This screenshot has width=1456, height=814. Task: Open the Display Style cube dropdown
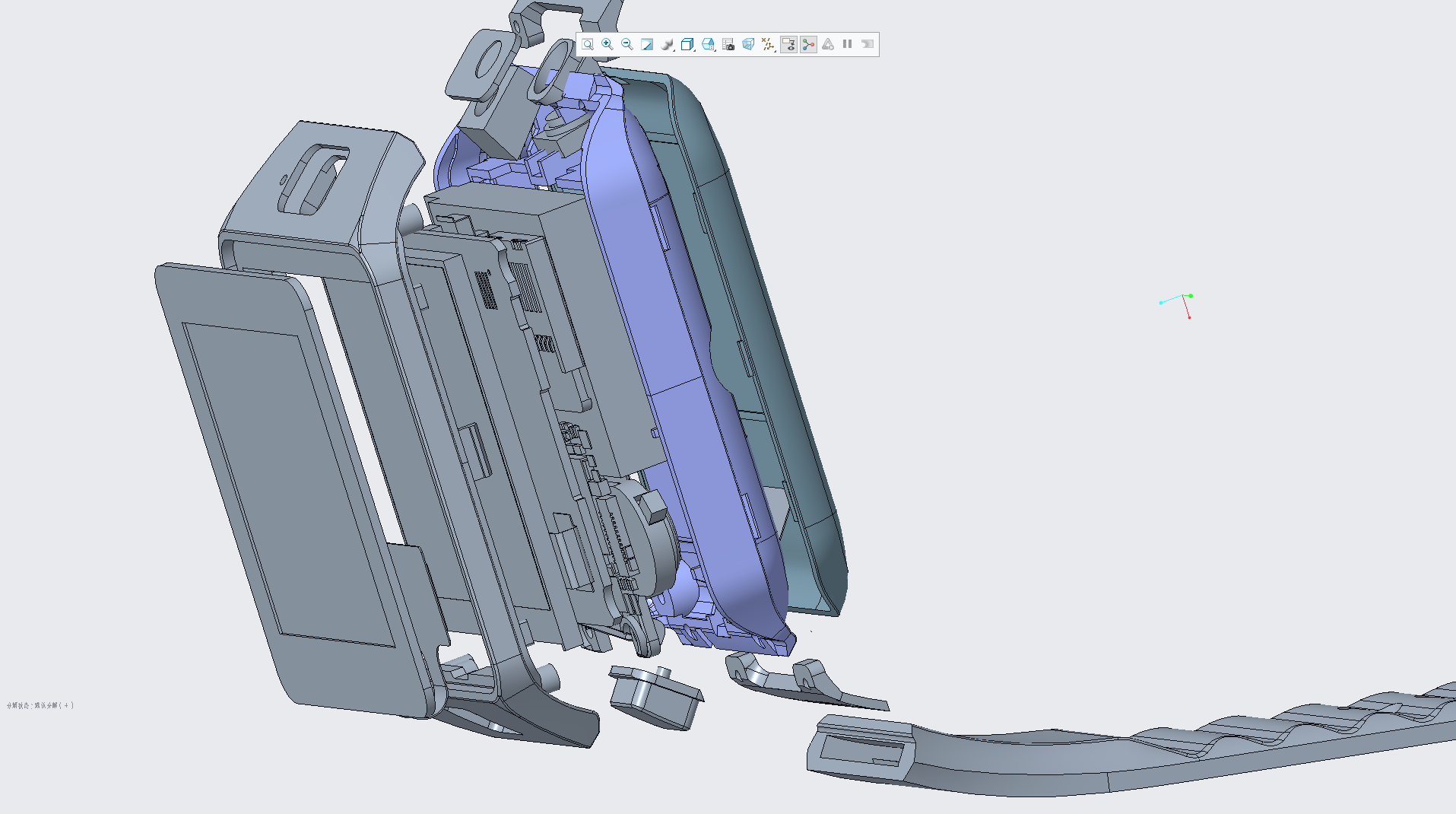[687, 44]
